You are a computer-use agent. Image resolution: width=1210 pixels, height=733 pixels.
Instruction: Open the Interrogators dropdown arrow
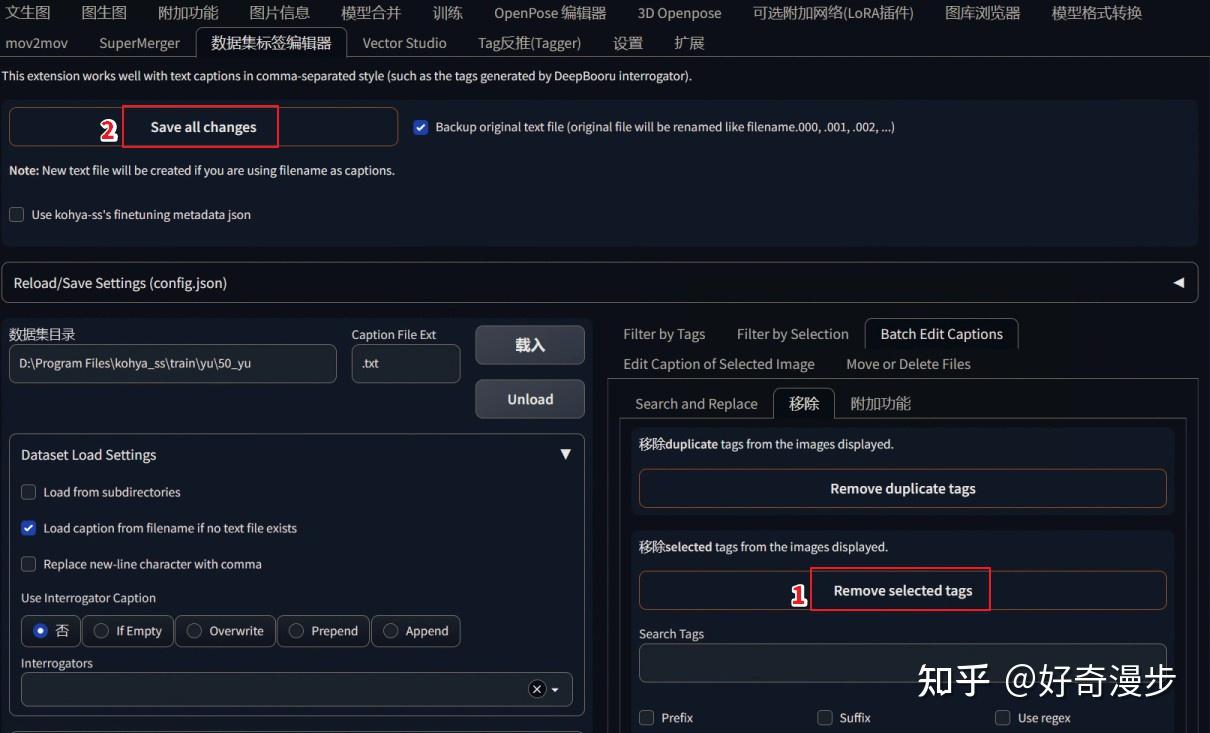pyautogui.click(x=556, y=689)
